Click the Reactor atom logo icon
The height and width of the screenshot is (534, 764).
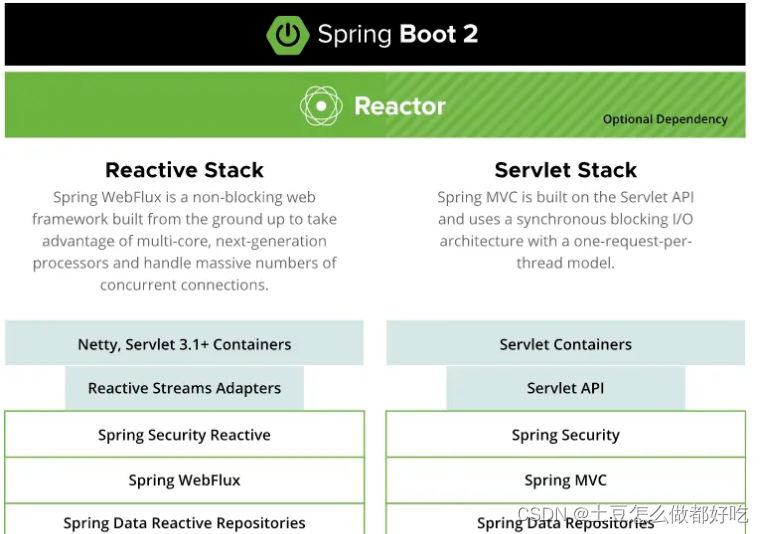[321, 106]
